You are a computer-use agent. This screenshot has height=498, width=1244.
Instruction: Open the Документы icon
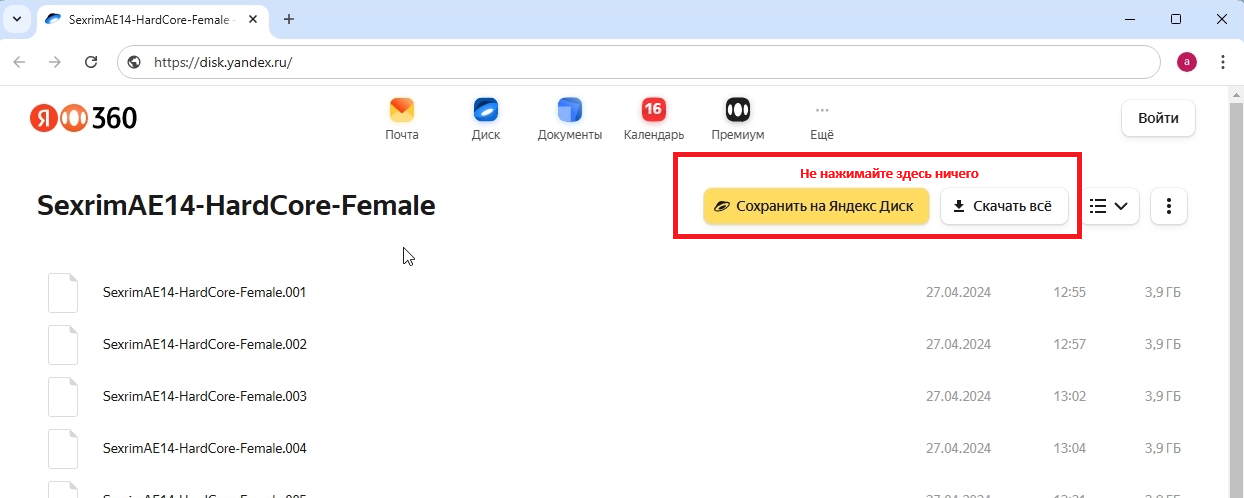[x=569, y=111]
